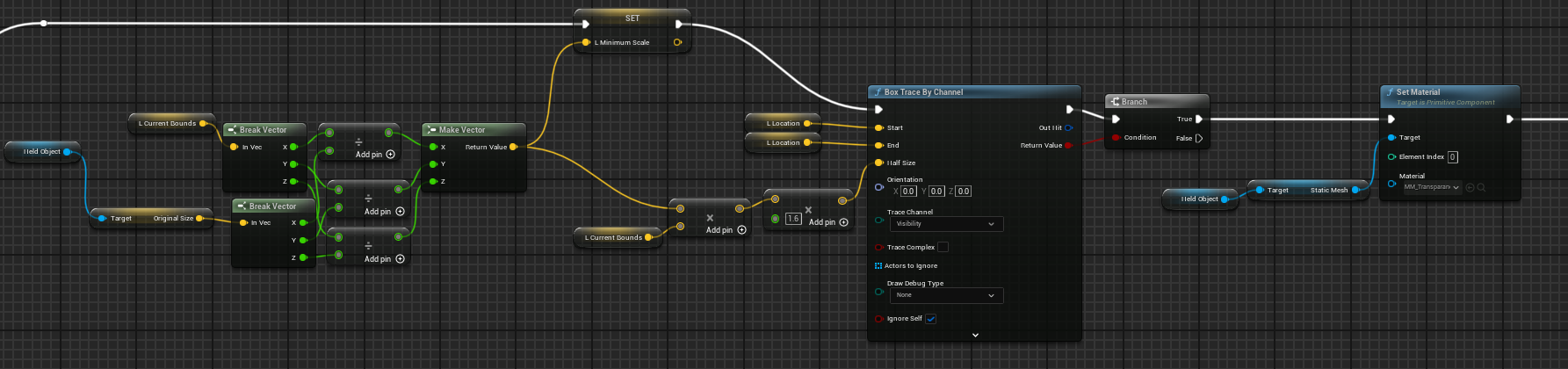The width and height of the screenshot is (1568, 369).
Task: Click the red Condition pin on Branch
Action: tap(1116, 138)
